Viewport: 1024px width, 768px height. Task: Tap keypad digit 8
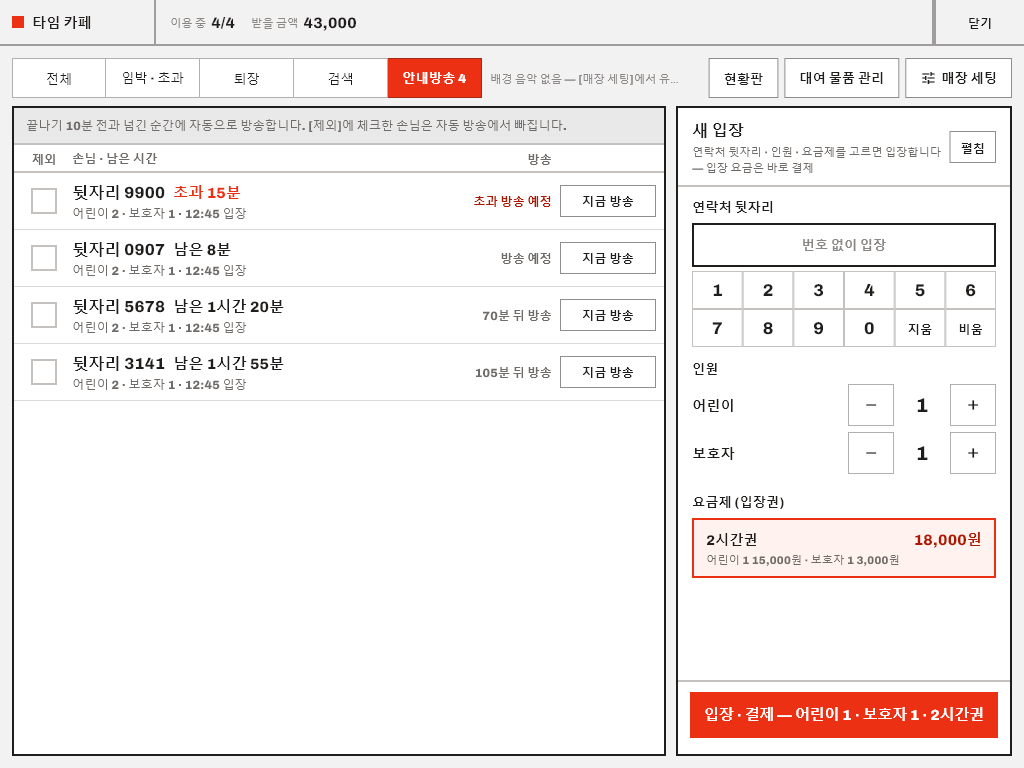coord(768,328)
